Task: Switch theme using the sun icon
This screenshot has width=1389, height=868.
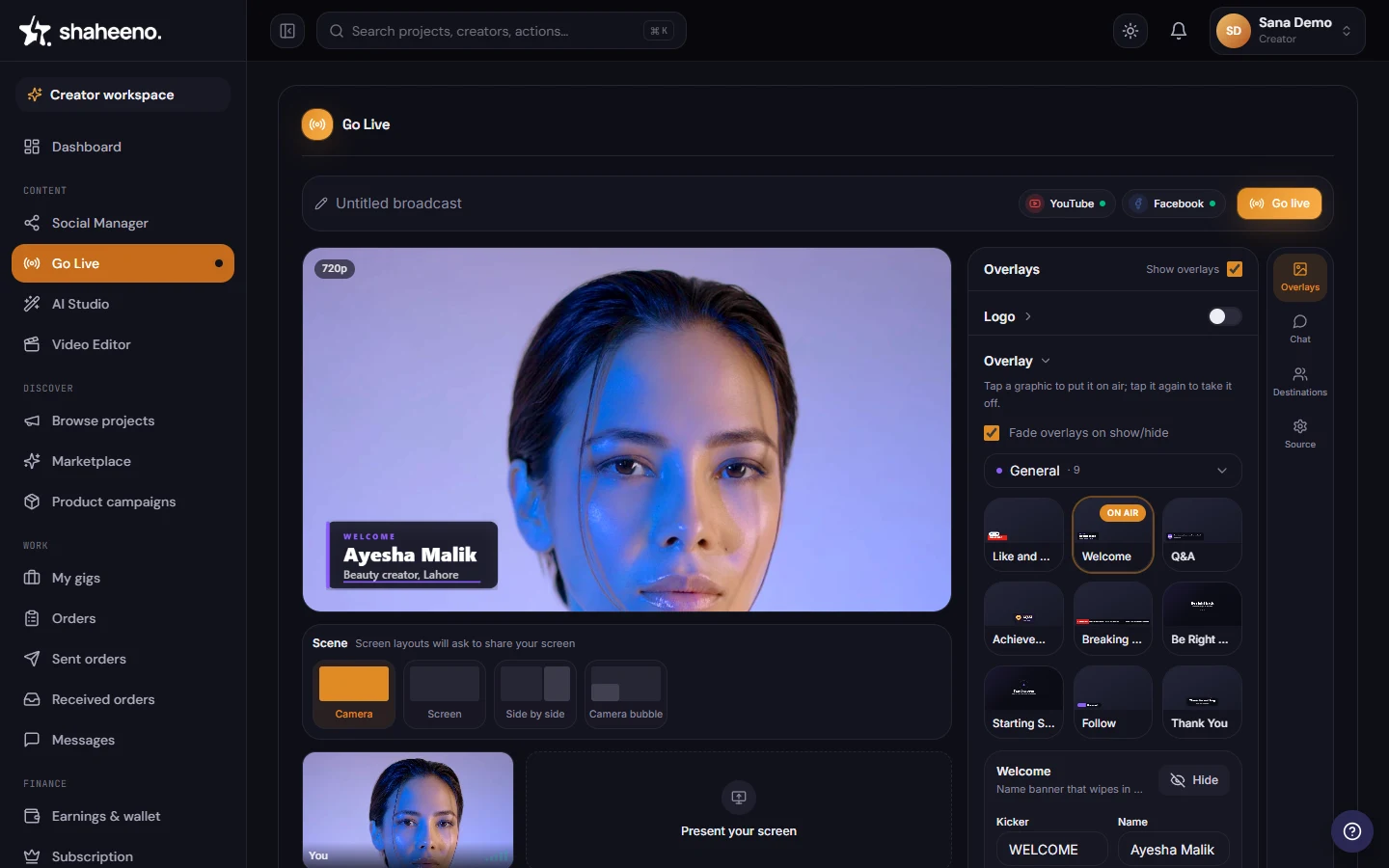Action: tap(1130, 31)
